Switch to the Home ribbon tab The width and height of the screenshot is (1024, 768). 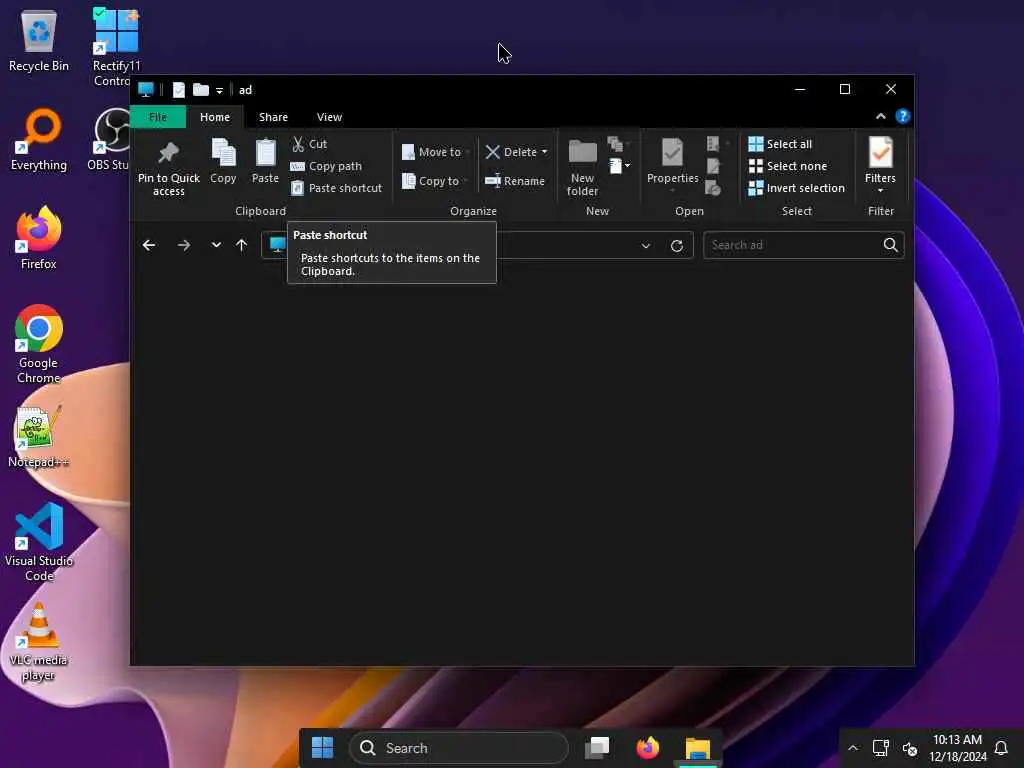point(215,117)
